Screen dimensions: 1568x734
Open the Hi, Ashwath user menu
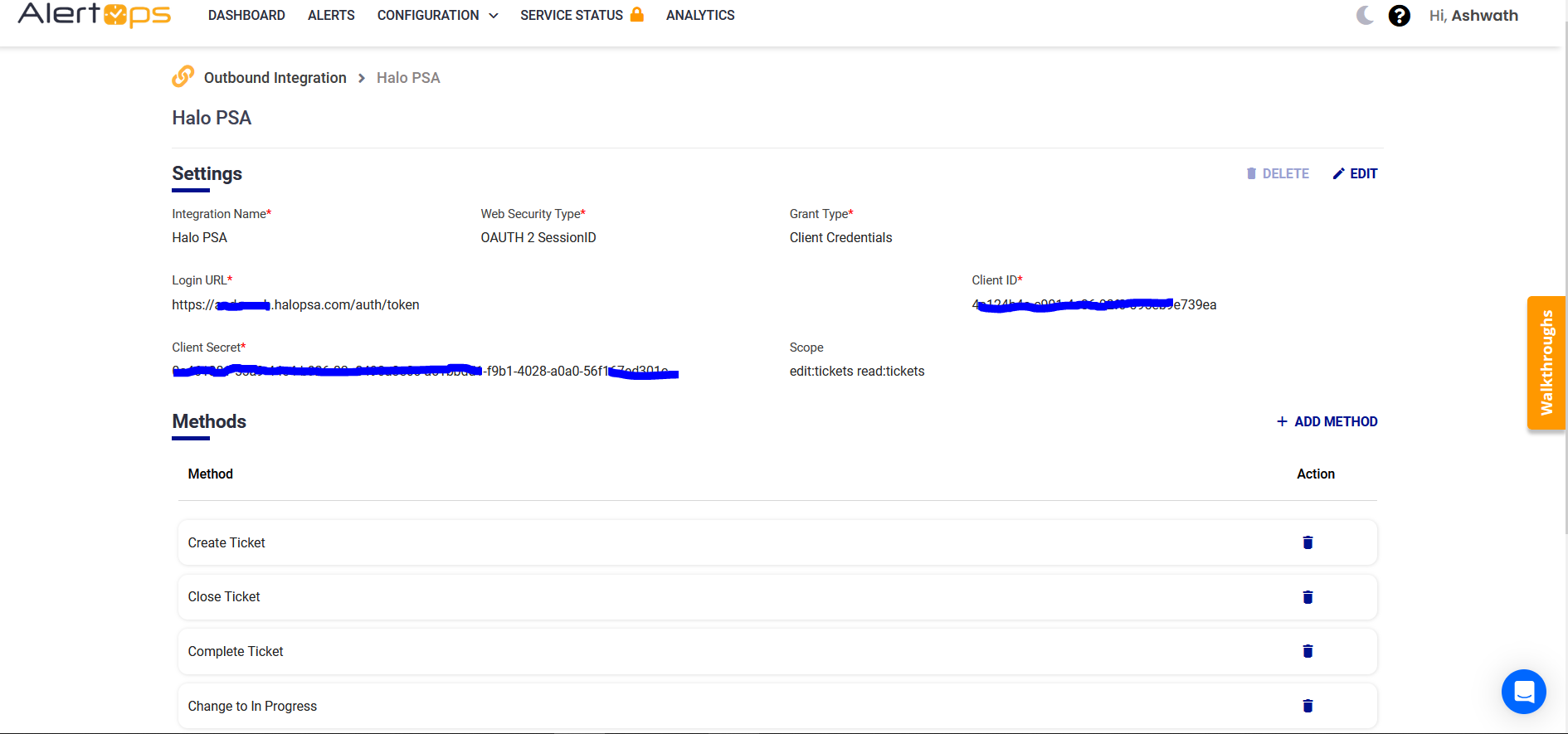(x=1473, y=16)
